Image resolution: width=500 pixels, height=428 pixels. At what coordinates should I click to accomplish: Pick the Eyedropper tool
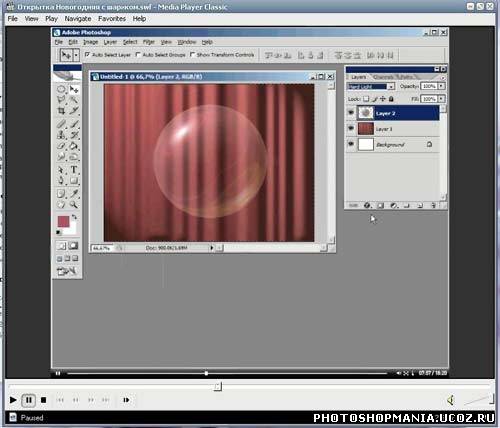point(74,194)
